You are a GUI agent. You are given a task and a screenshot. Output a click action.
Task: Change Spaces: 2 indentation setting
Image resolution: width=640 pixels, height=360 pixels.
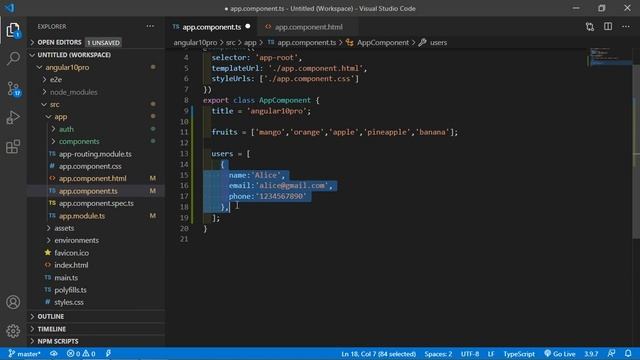[x=438, y=354]
